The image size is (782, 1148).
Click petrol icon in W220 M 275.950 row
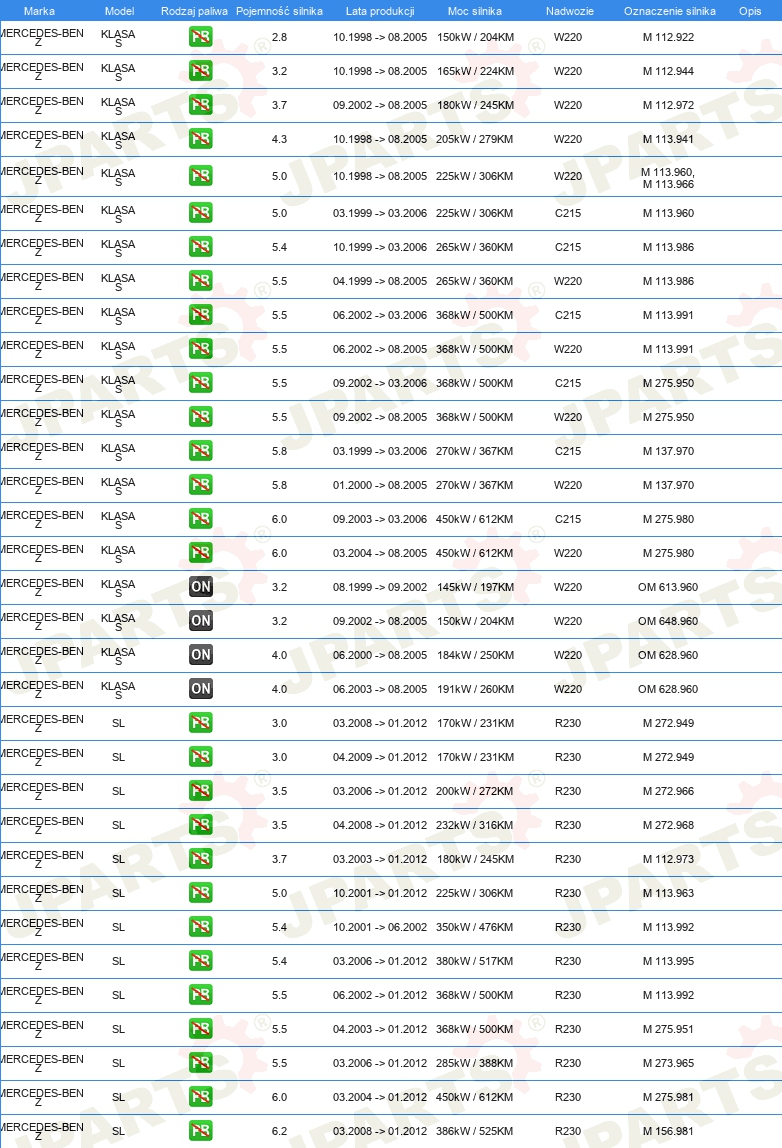(201, 417)
